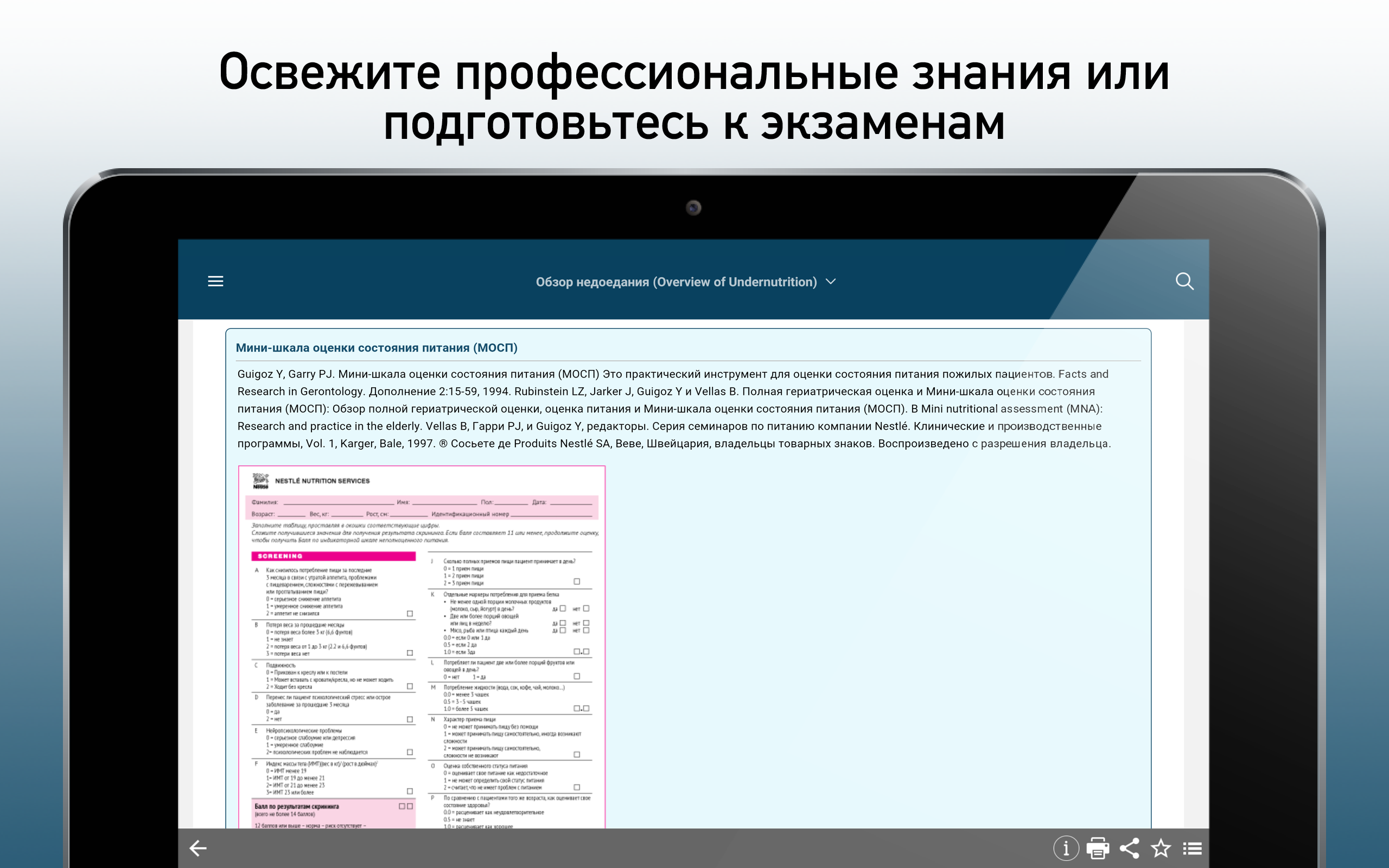Click the 'Обзор недоедания (Overview of Undernutrition)' title

pos(676,282)
